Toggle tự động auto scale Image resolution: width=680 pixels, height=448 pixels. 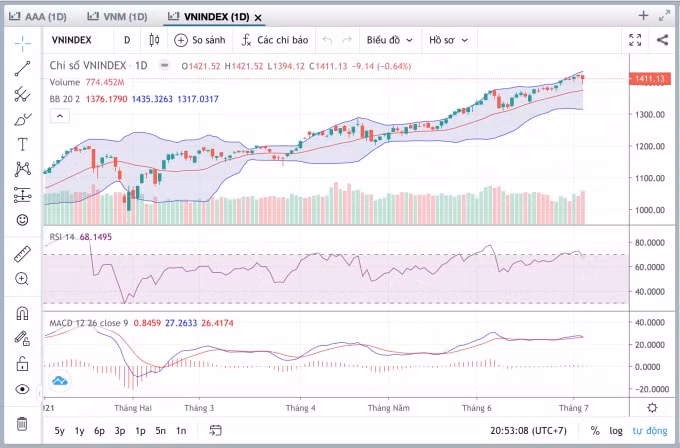pos(650,431)
